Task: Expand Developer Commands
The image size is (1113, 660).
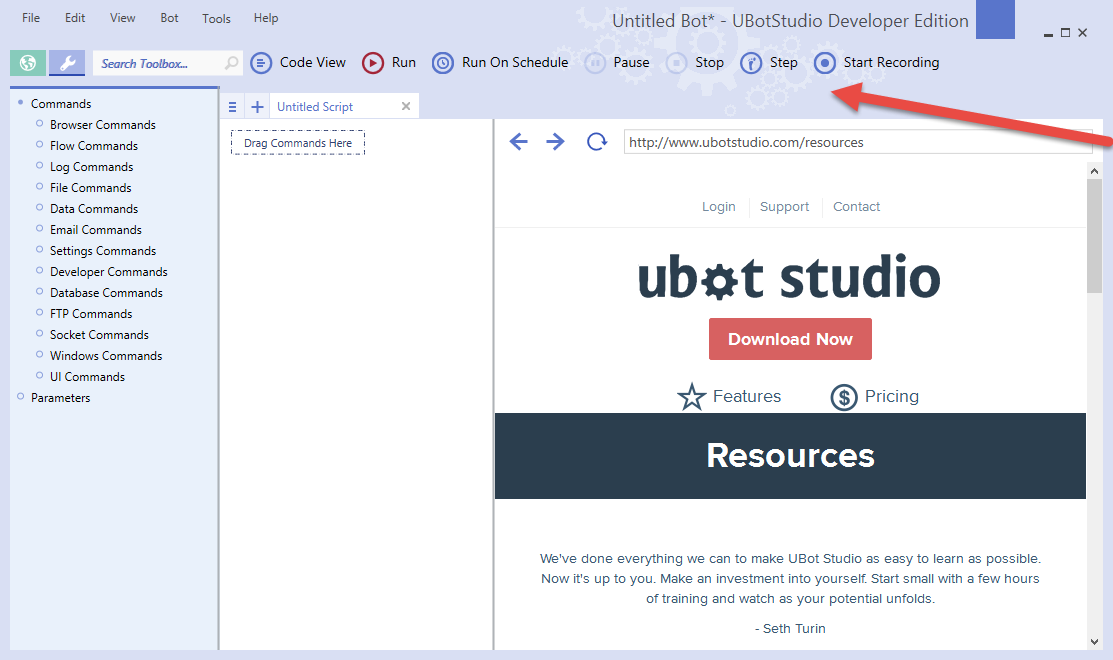Action: click(40, 270)
